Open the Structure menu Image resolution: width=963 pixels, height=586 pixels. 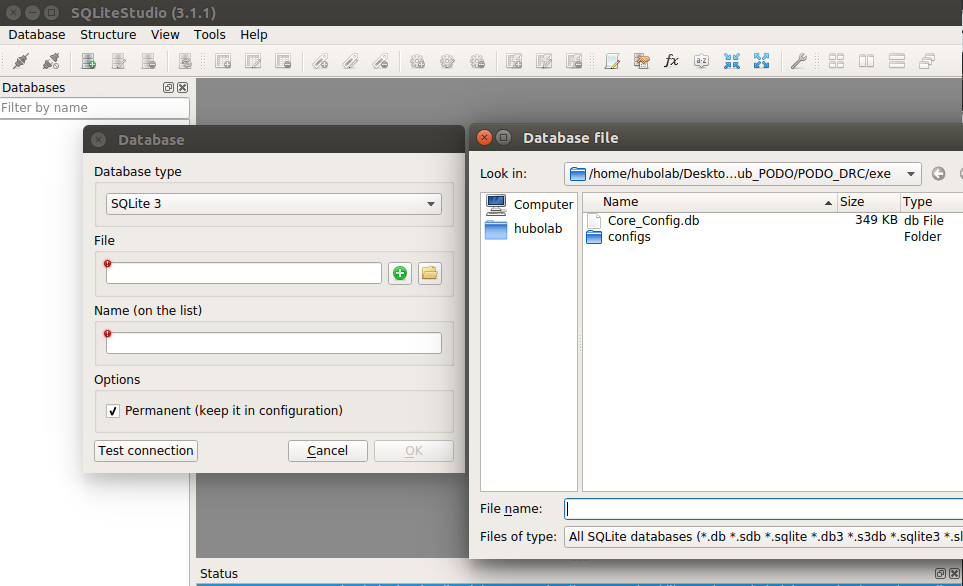[x=108, y=34]
